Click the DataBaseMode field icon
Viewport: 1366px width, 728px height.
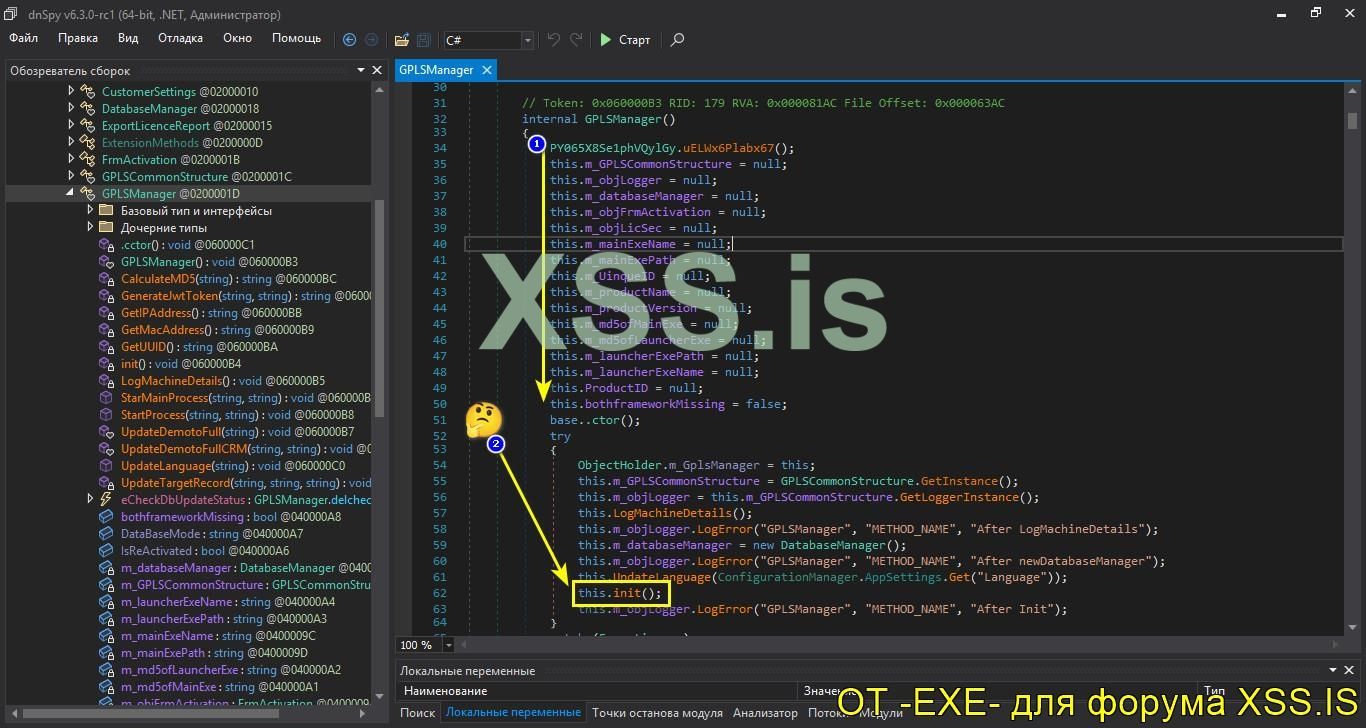tap(106, 534)
